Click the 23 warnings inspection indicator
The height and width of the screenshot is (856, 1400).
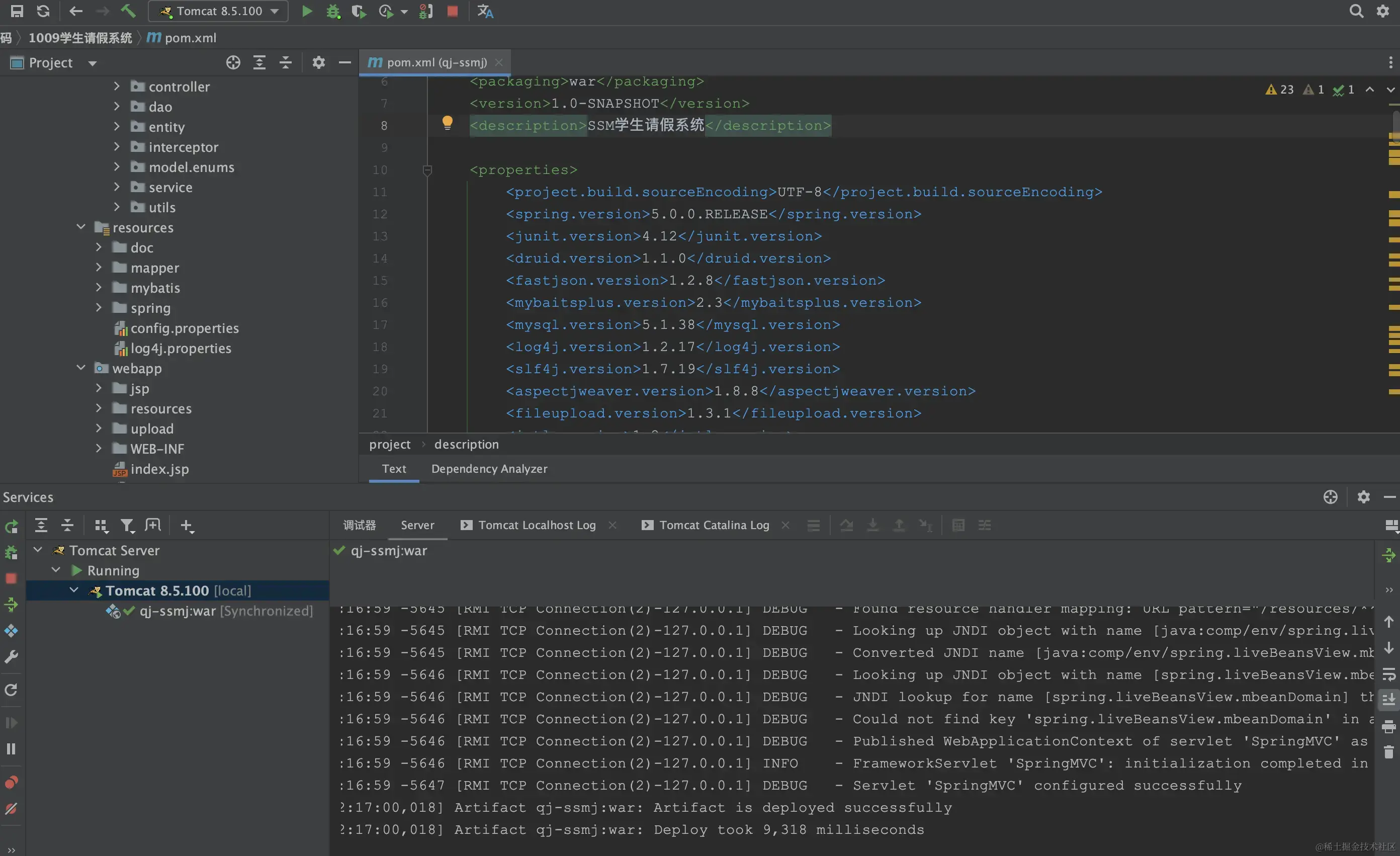[1279, 89]
